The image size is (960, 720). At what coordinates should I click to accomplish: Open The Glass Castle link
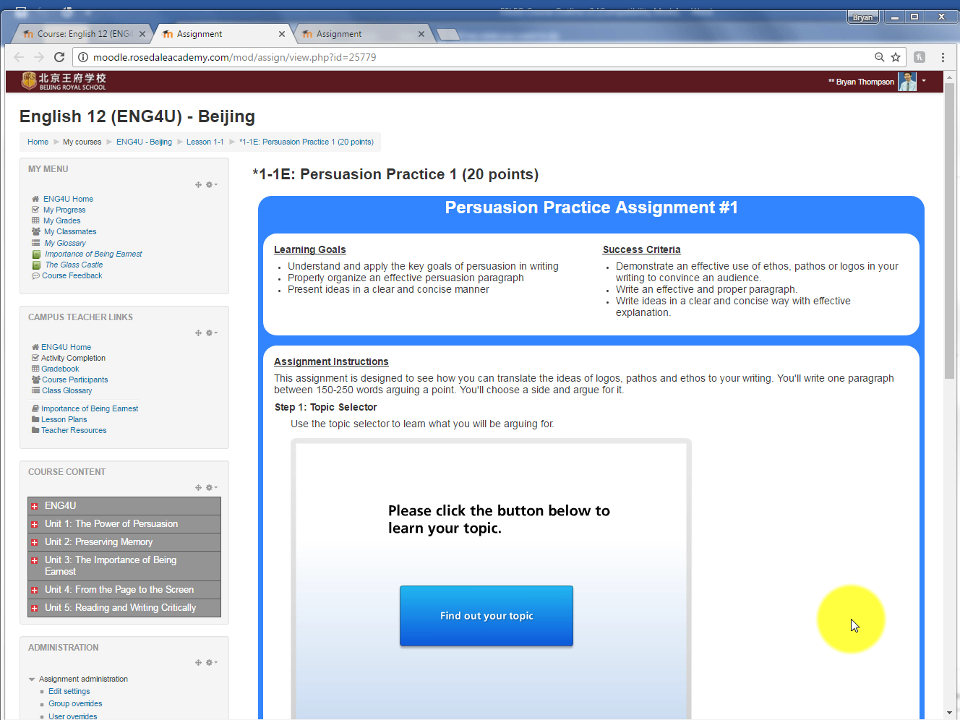tap(73, 265)
